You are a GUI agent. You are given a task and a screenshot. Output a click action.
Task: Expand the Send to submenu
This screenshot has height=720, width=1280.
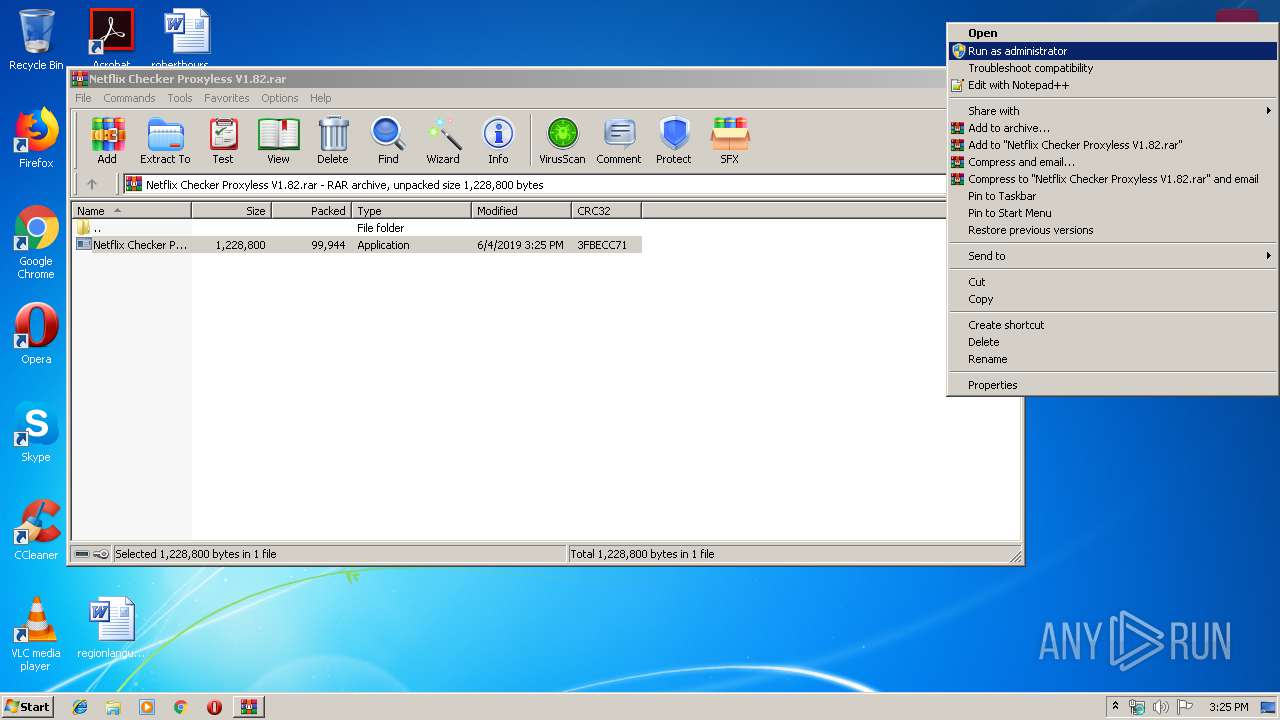point(1112,256)
